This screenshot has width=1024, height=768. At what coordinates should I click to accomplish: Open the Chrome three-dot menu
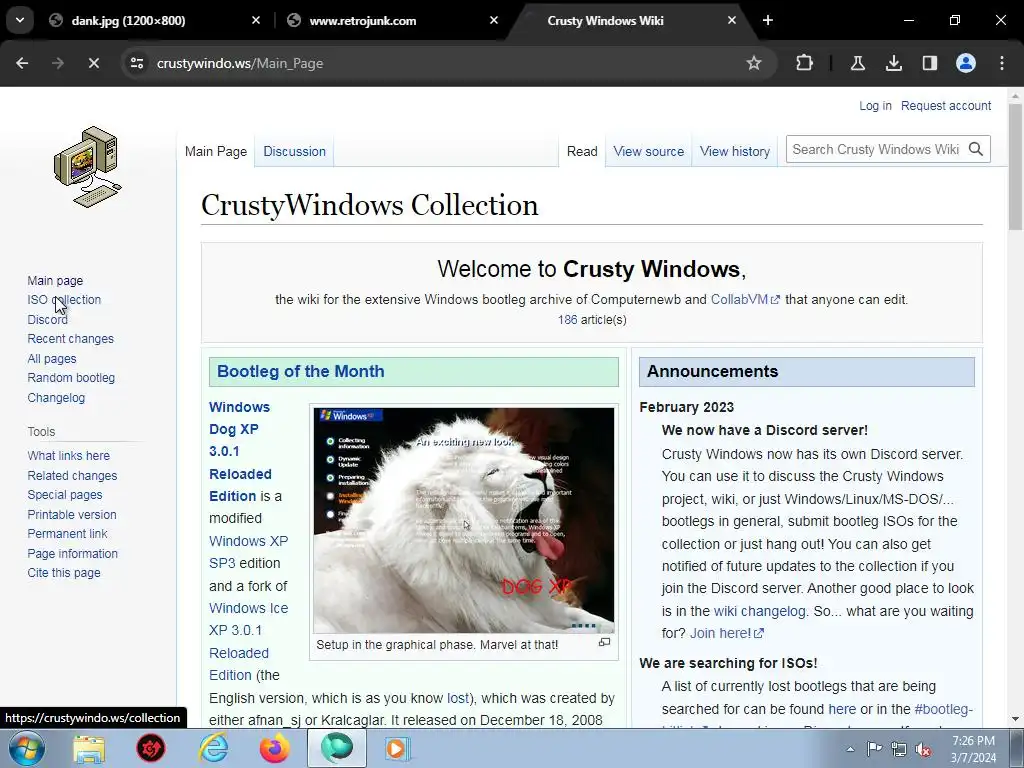pyautogui.click(x=1002, y=63)
